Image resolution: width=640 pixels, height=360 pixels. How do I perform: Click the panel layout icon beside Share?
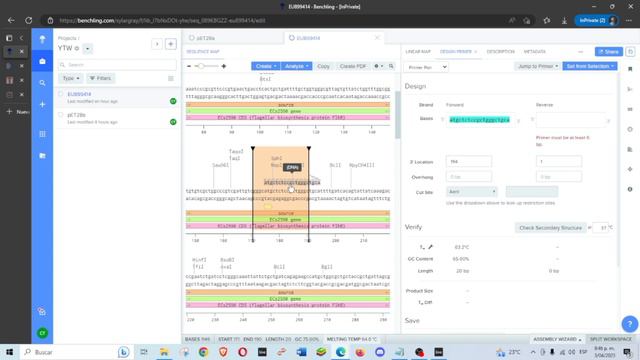coord(630,52)
